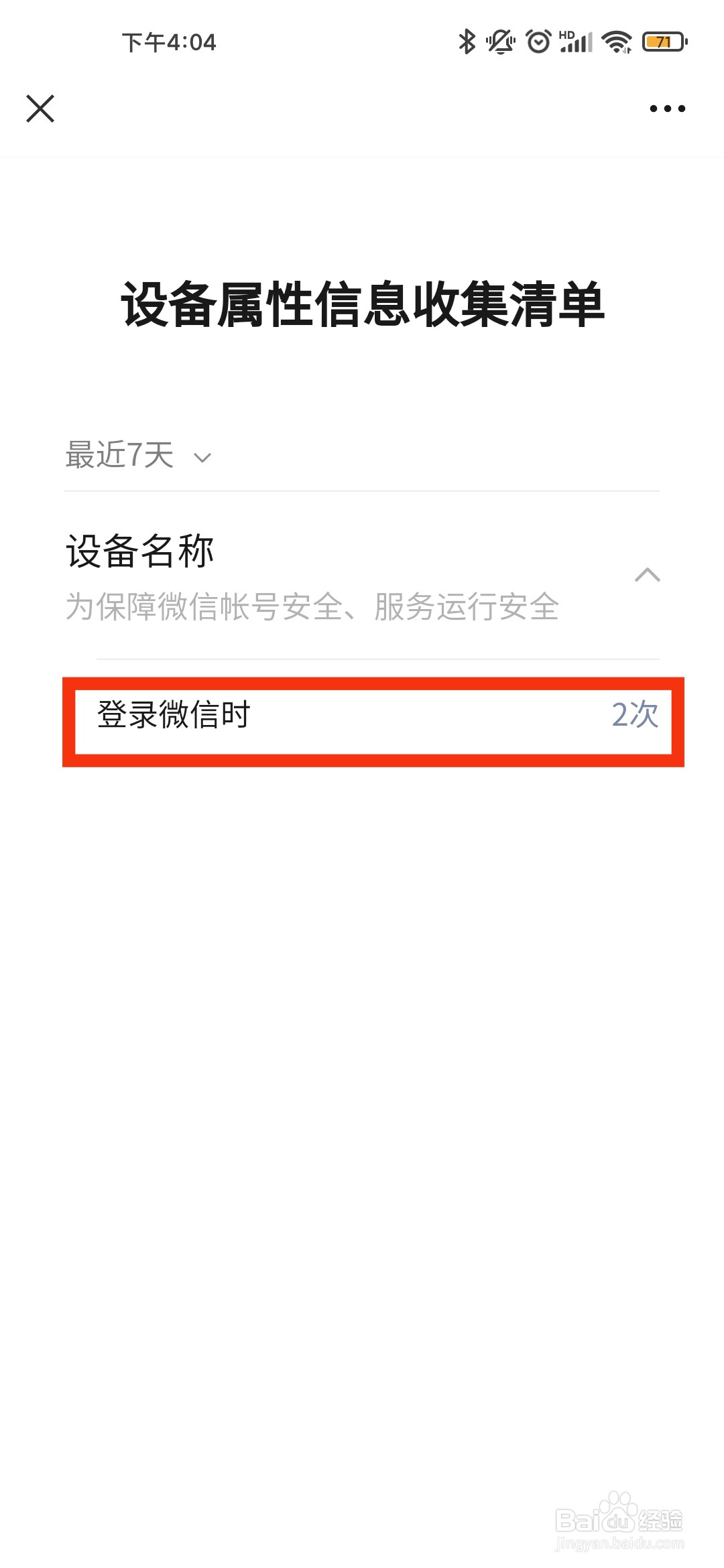Tap the 2次 count link
724x1568 pixels.
coord(635,714)
